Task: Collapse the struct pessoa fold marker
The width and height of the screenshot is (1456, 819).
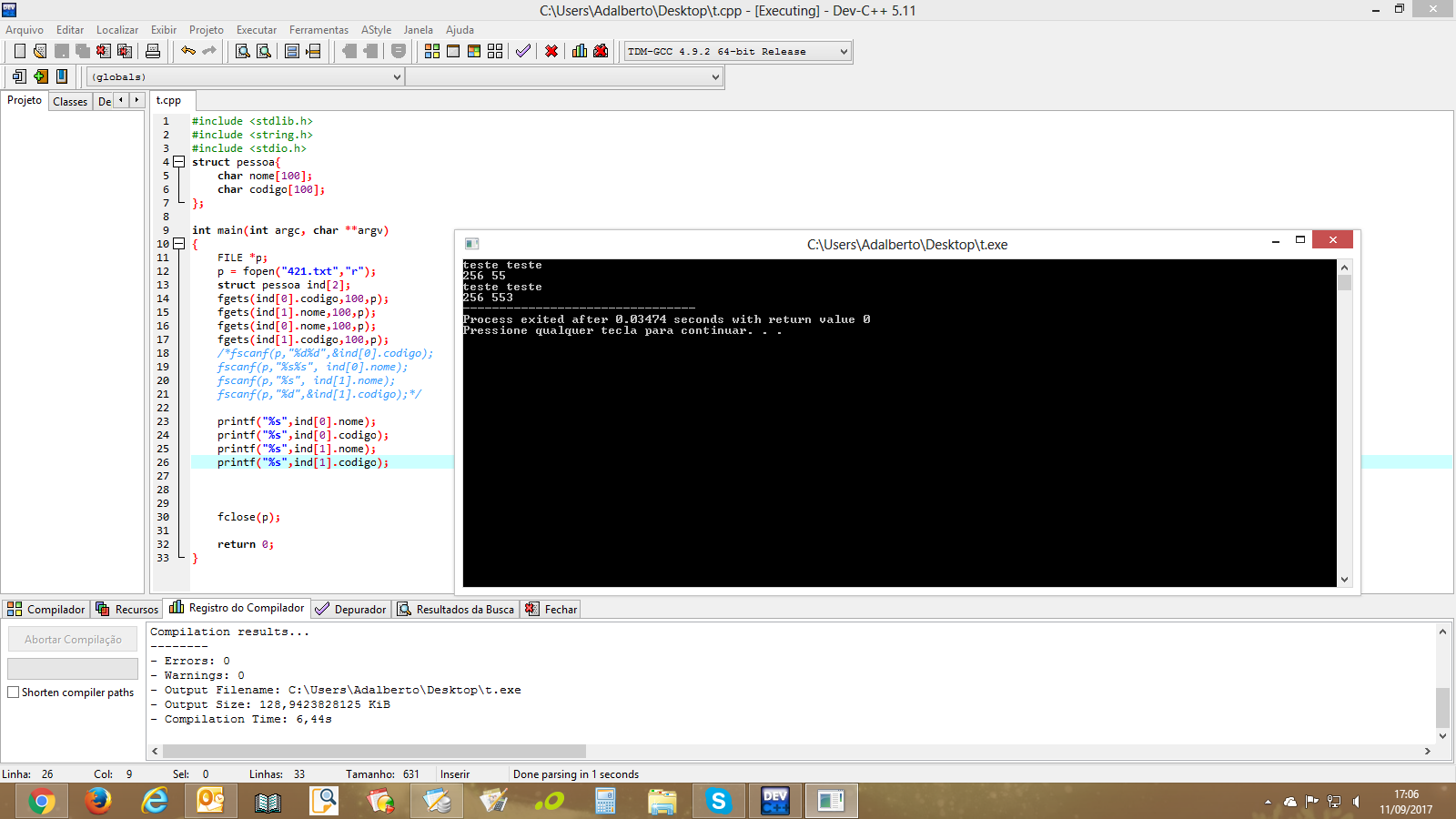Action: click(179, 162)
